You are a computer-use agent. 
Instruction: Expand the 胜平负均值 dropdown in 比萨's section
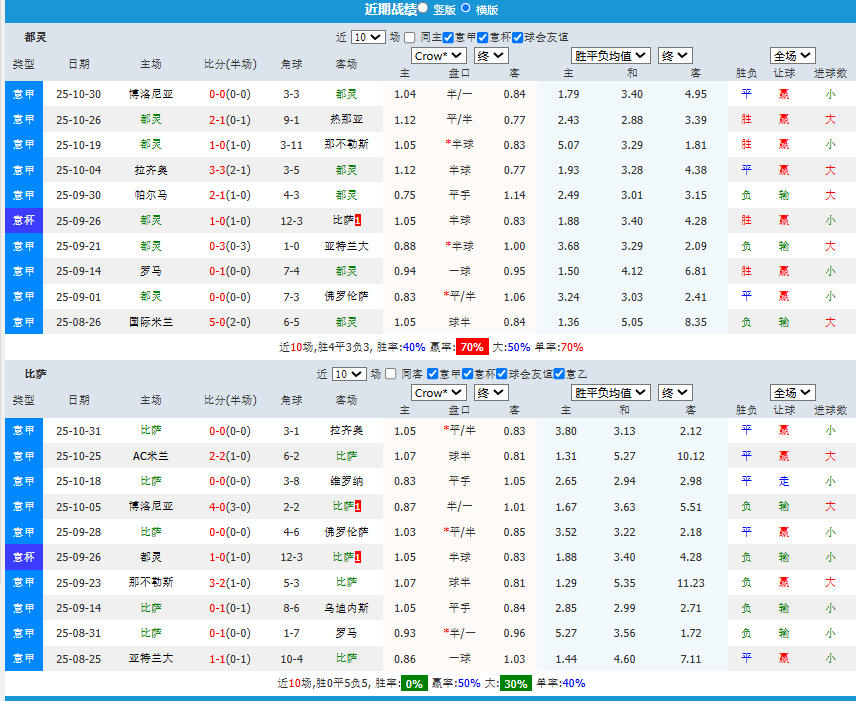610,393
